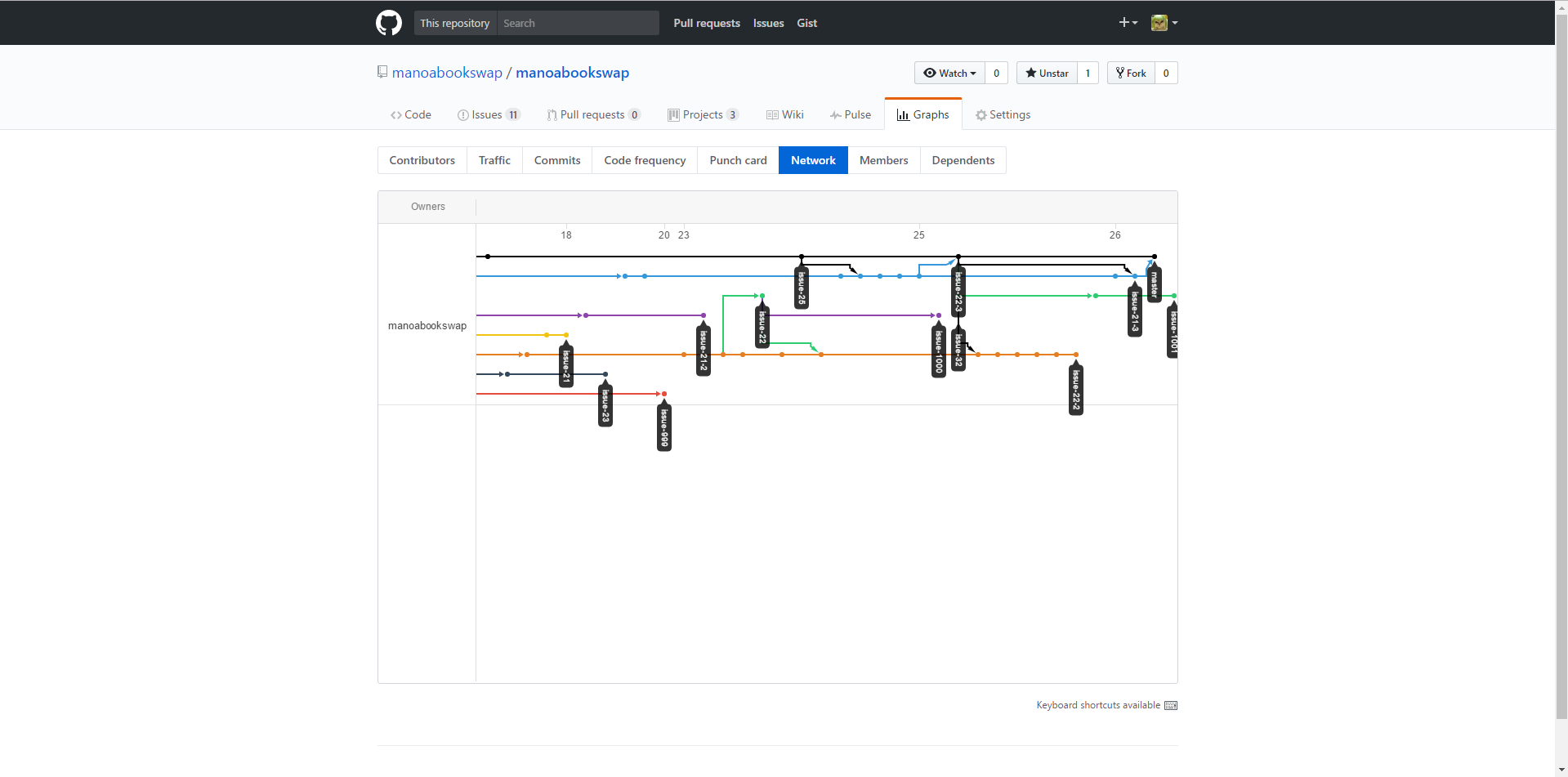Click the repository book icon
Viewport: 1568px width, 777px height.
tap(382, 72)
